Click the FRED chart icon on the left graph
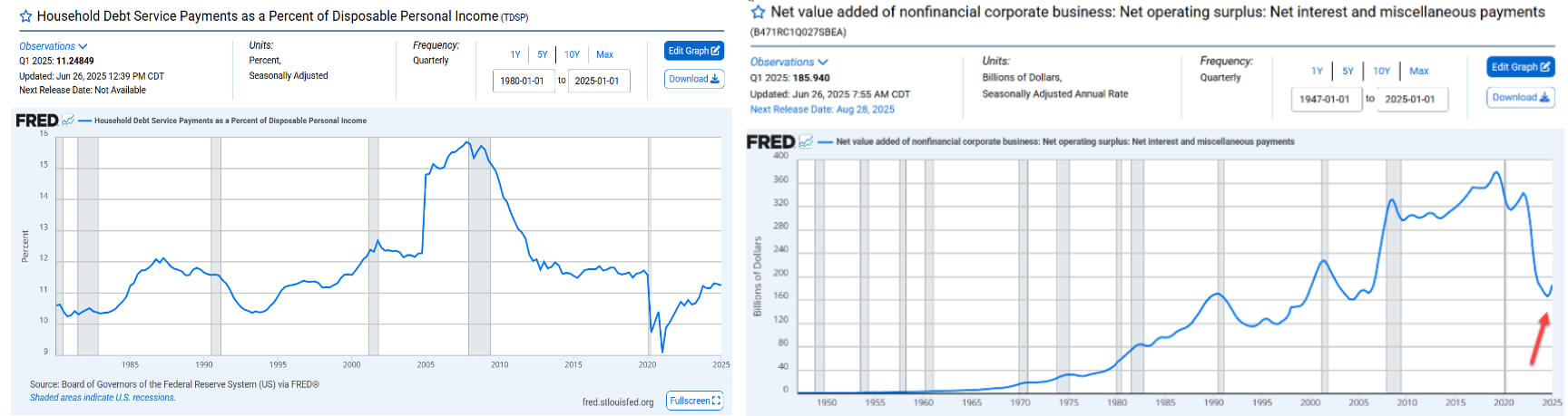 (68, 120)
